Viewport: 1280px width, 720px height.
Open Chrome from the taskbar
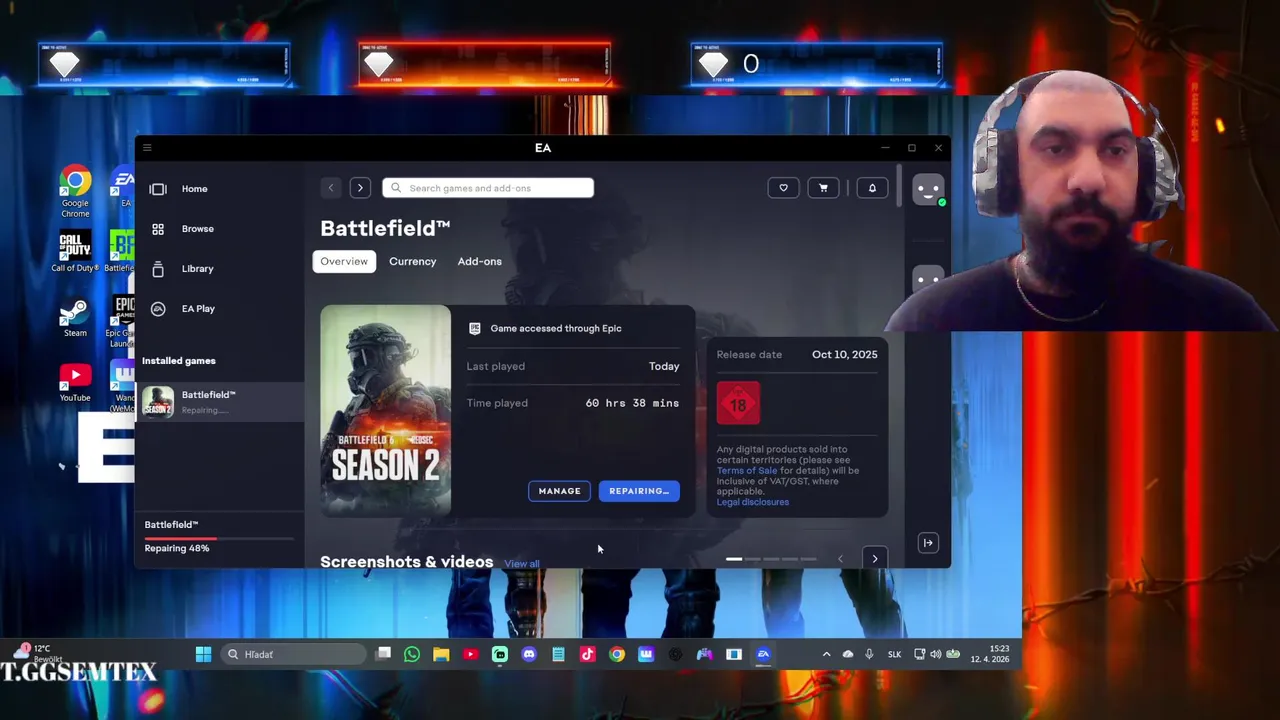click(x=617, y=654)
